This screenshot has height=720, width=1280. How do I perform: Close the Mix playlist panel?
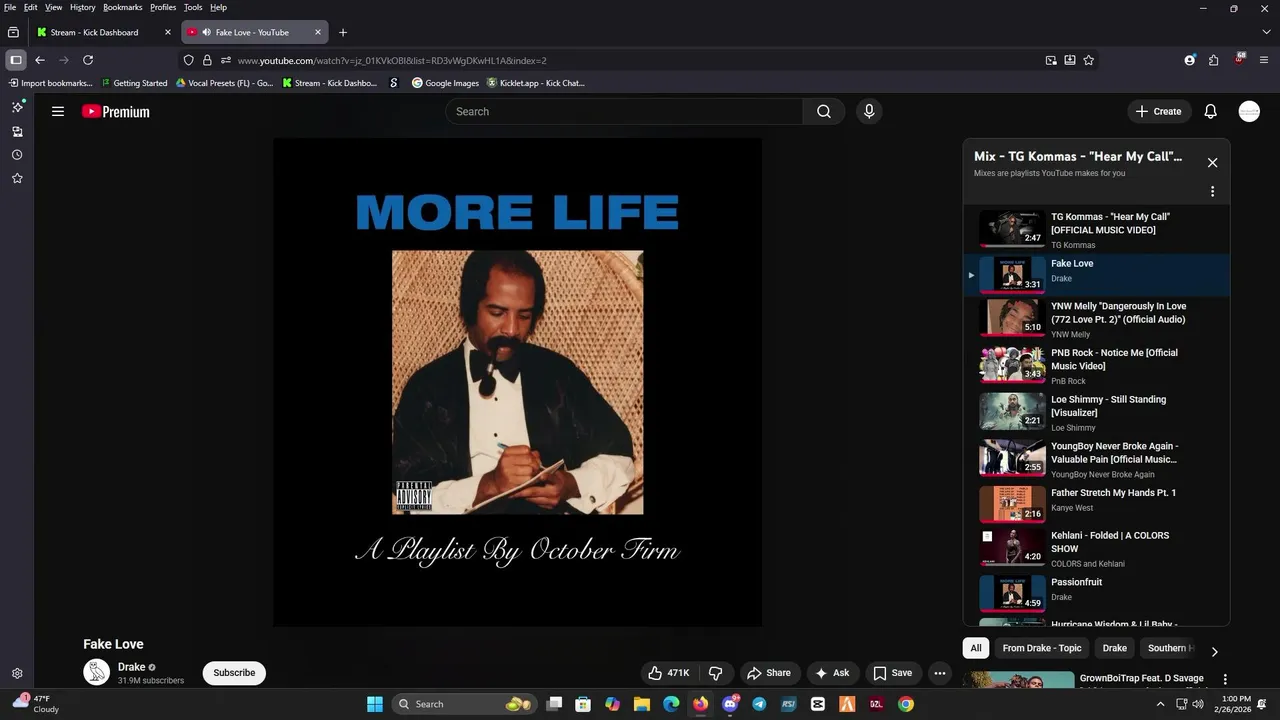coord(1212,163)
